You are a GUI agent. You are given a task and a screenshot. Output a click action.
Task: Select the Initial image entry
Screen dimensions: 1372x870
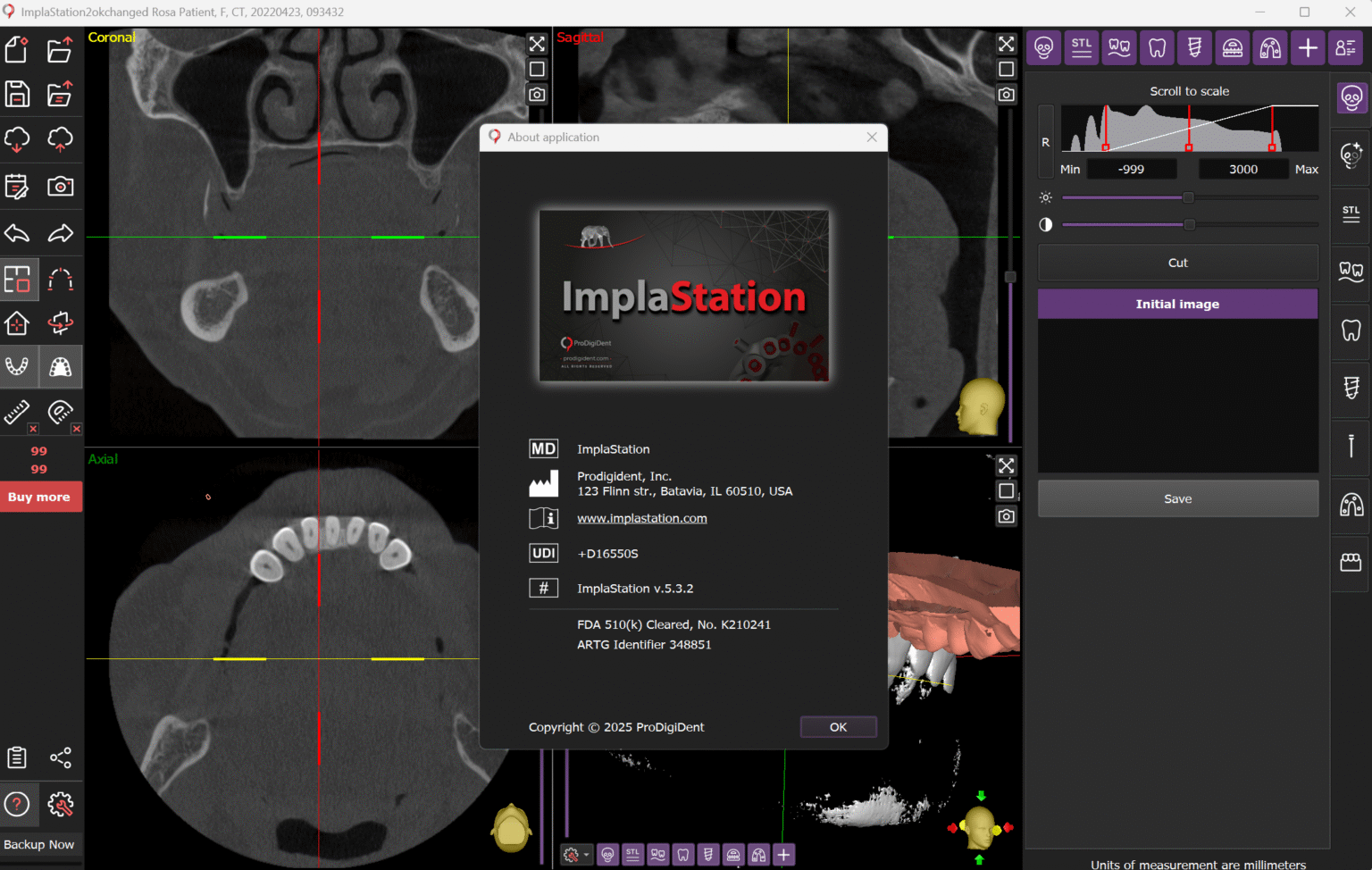coord(1177,304)
